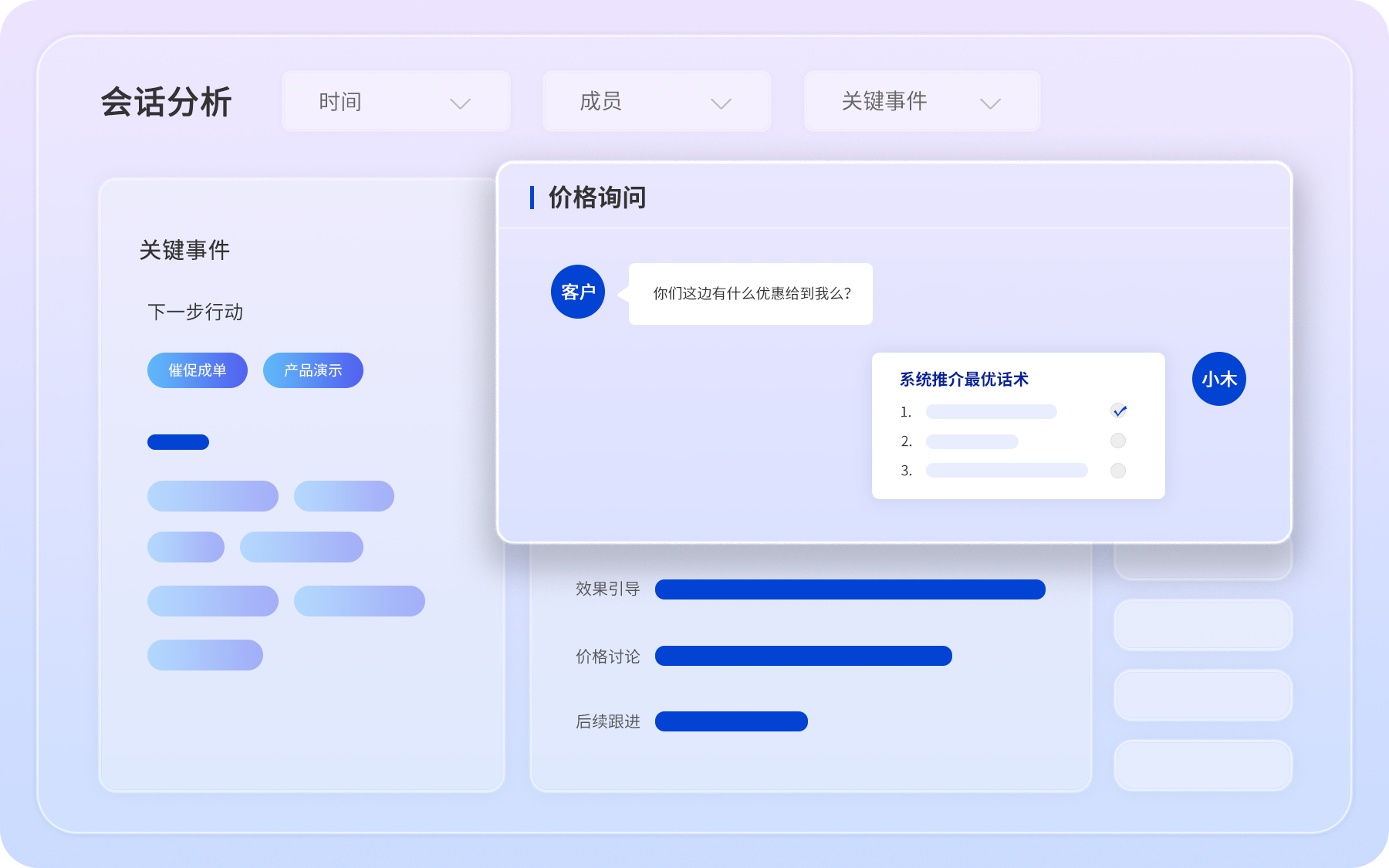This screenshot has height=868, width=1389.
Task: Select the checked first script option
Action: [x=1119, y=411]
